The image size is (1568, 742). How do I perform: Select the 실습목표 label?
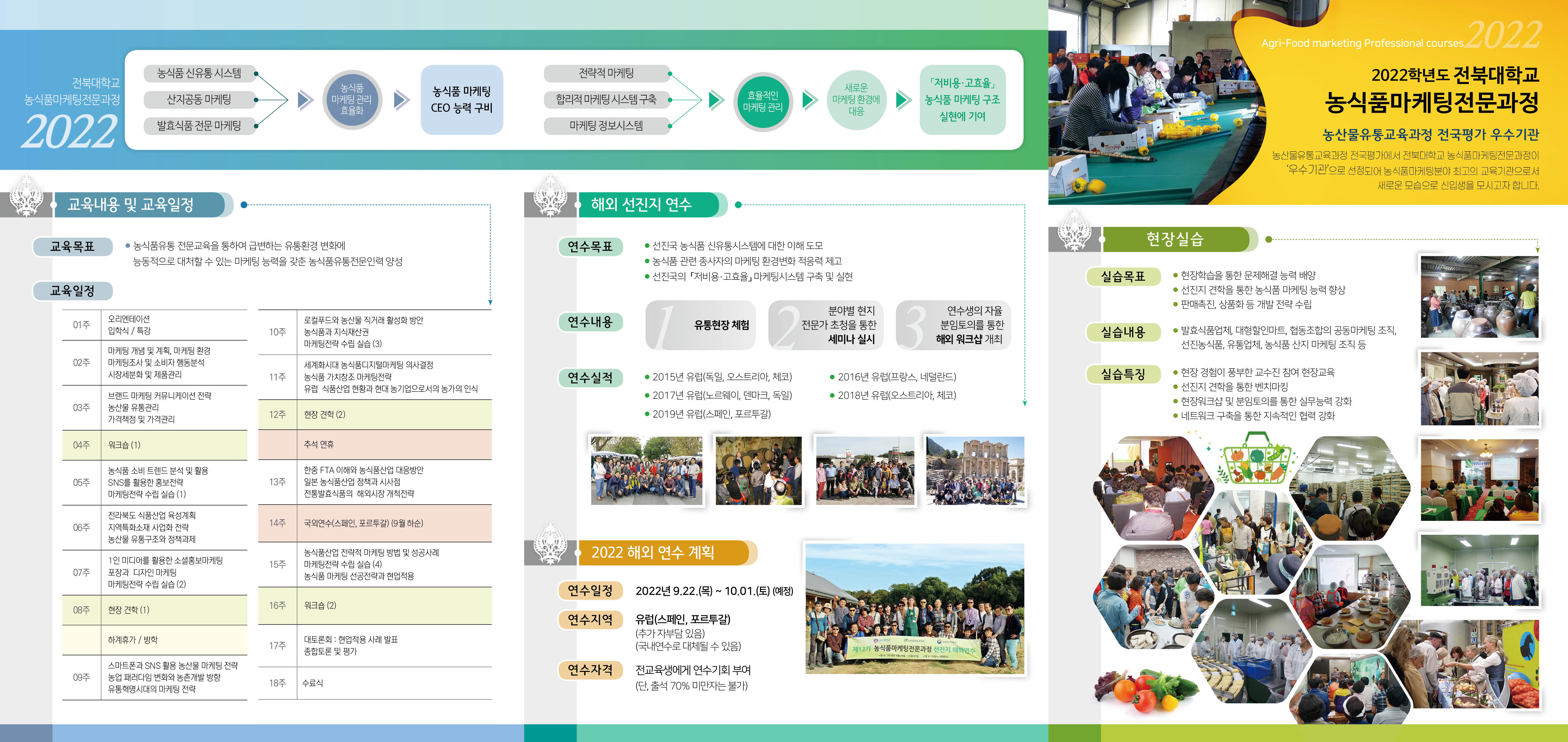[1123, 277]
